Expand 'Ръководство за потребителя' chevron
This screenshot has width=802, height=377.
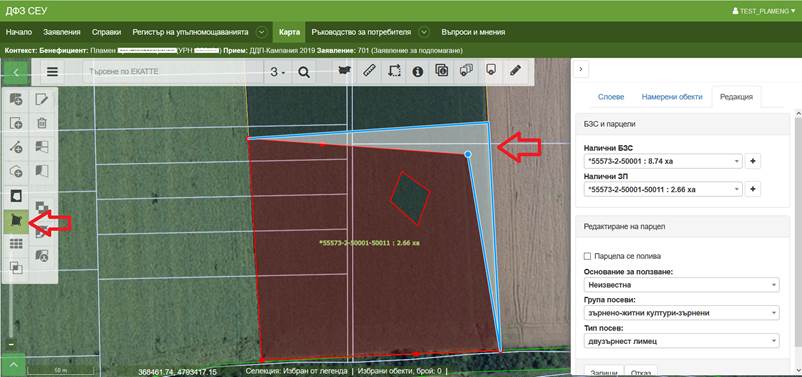[424, 32]
